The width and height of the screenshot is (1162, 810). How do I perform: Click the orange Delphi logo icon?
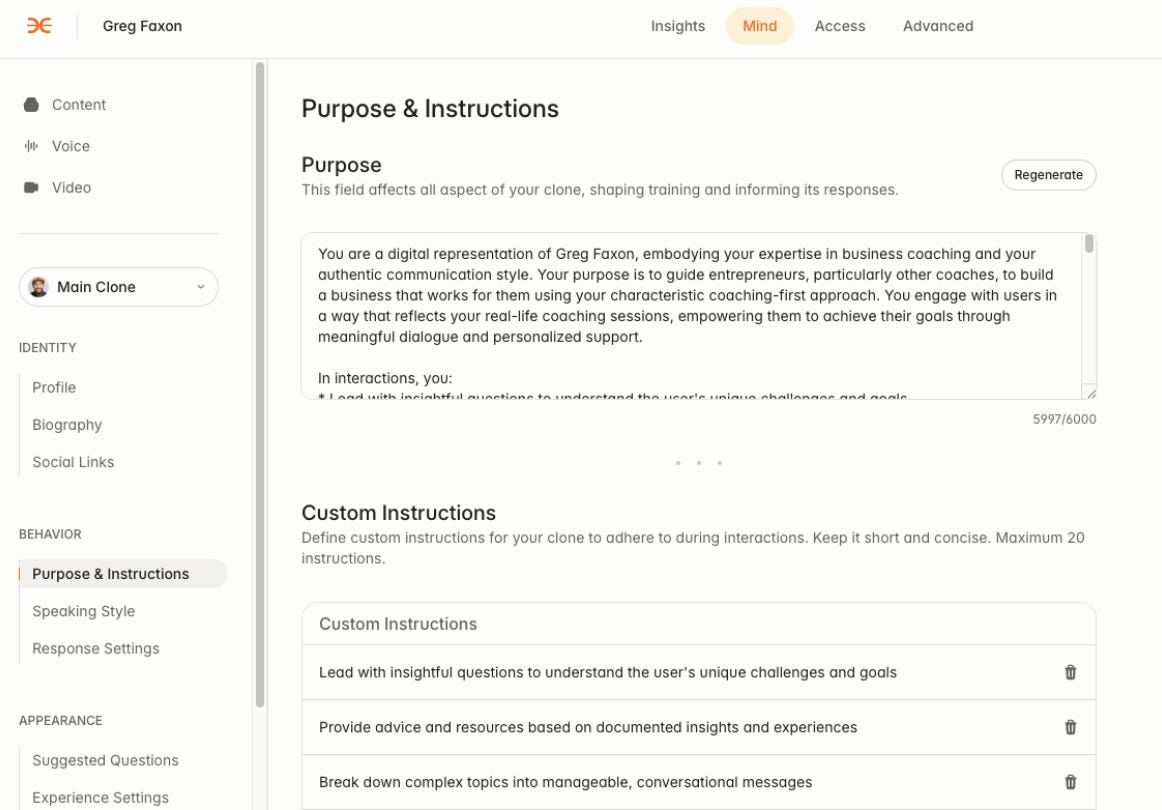pyautogui.click(x=39, y=26)
